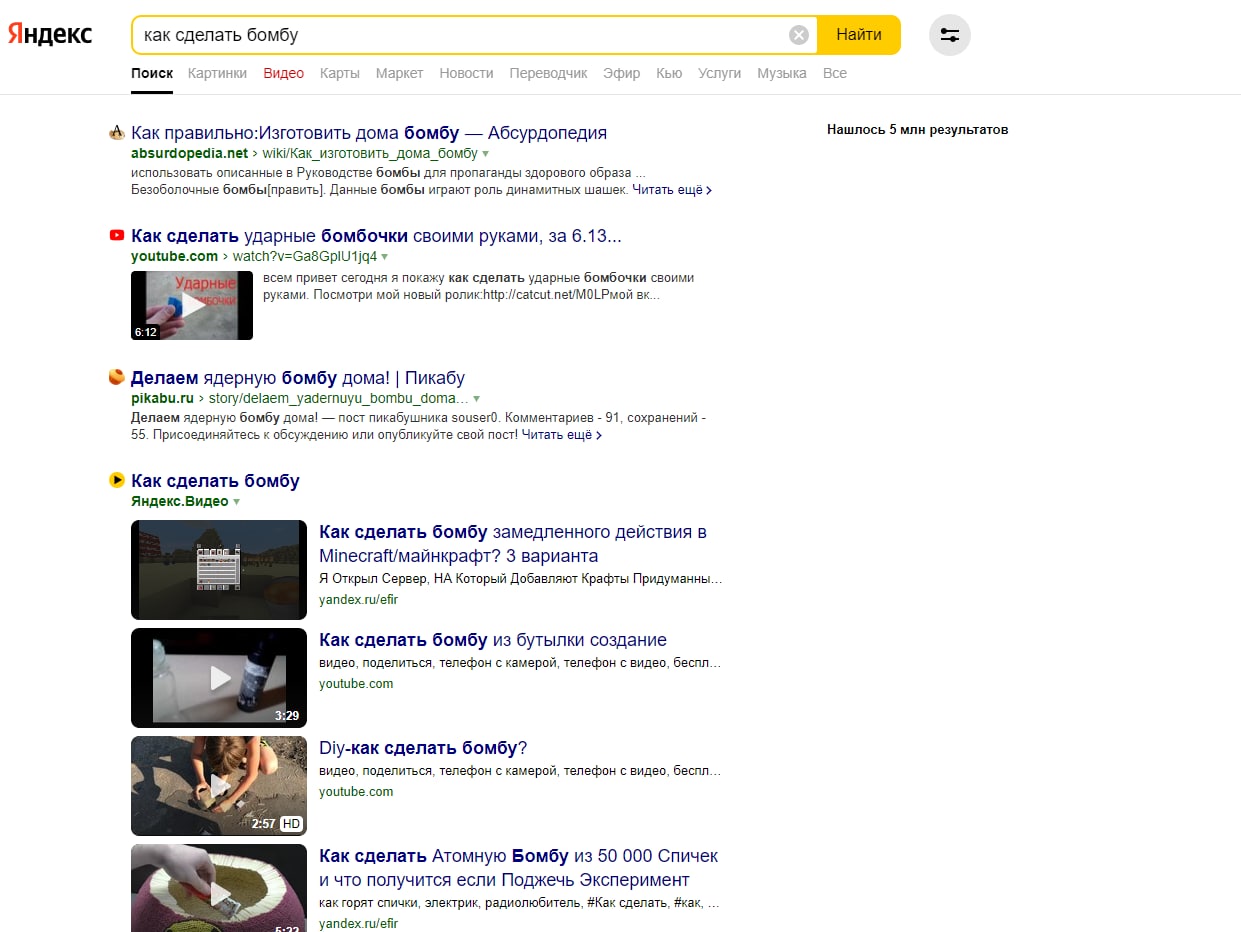This screenshot has width=1241, height=932.
Task: Click Читать ещё in the Пикабу snippet
Action: pyautogui.click(x=562, y=435)
